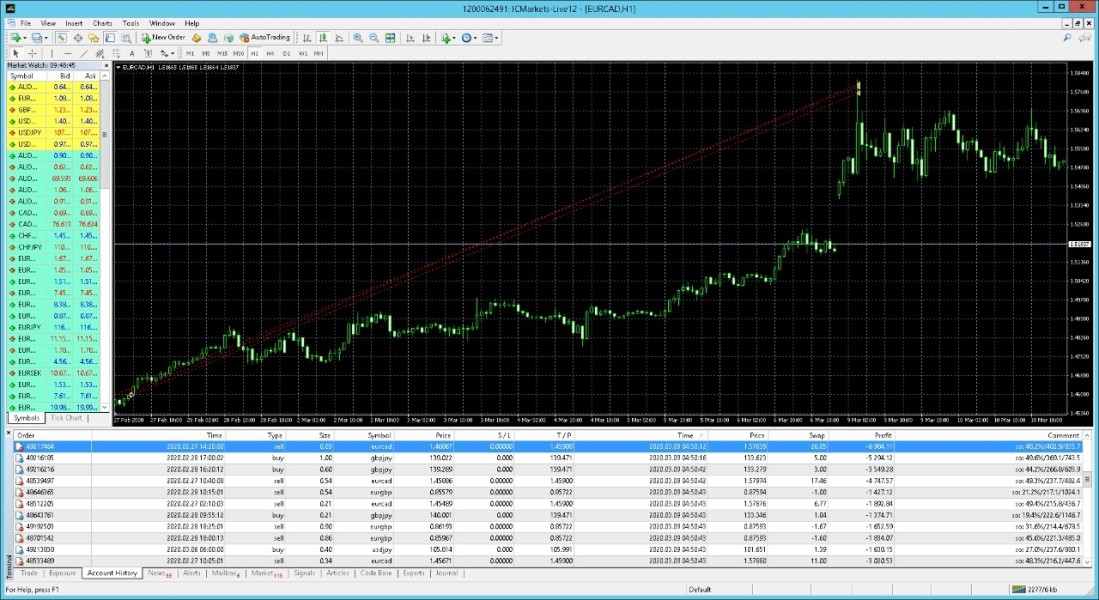The image size is (1099, 600).
Task: Zoom out on the chart
Action: coord(374,38)
